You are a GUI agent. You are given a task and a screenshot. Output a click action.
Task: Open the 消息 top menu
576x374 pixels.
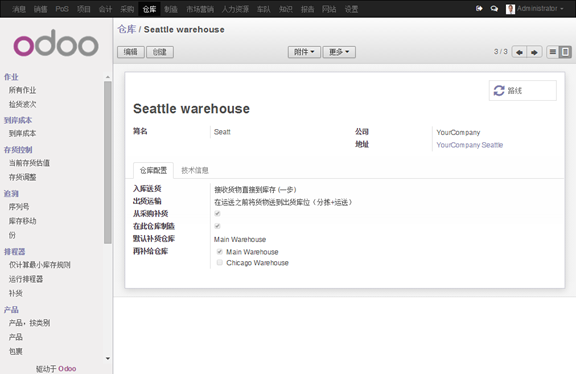[18, 9]
